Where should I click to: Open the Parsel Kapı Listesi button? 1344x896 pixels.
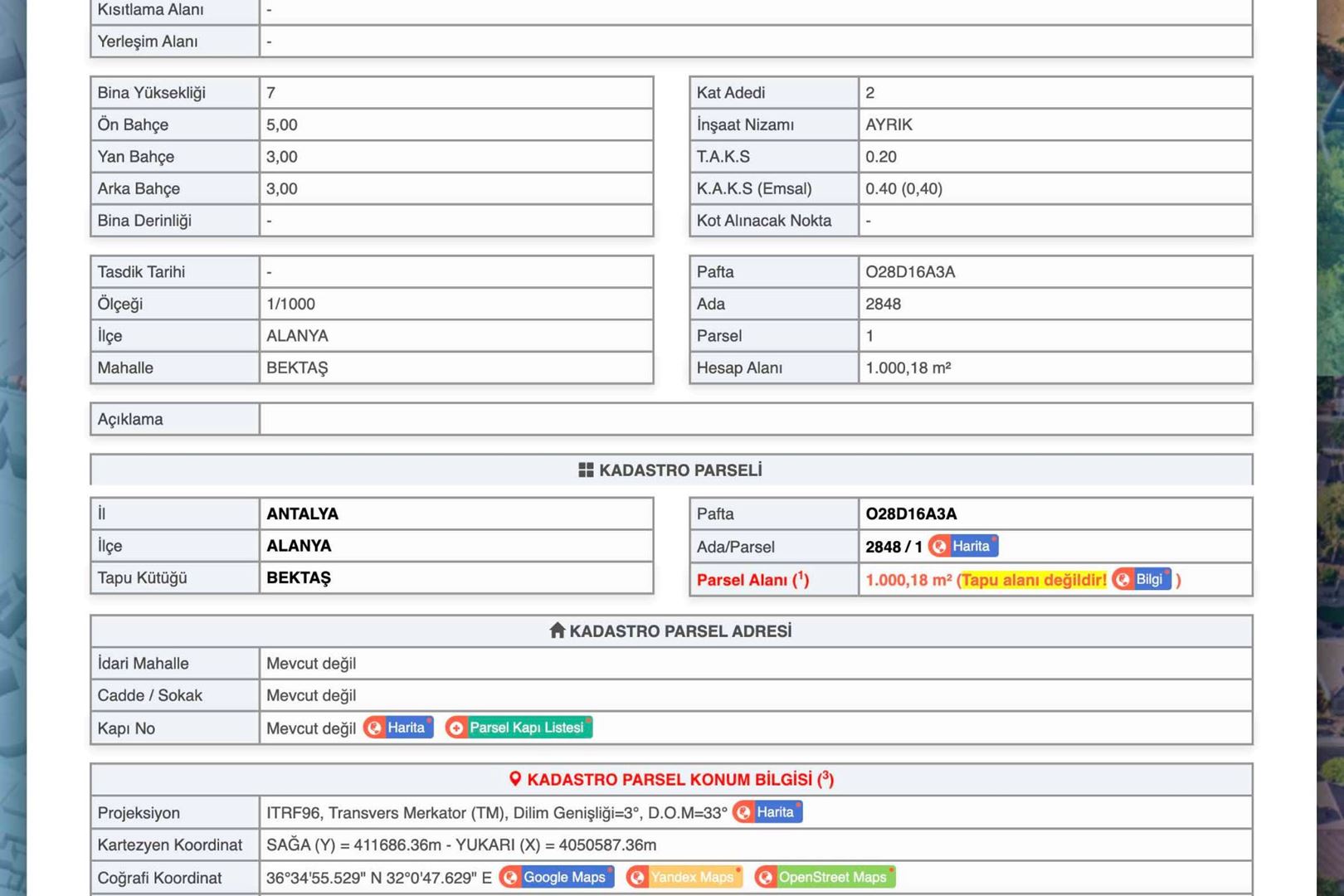point(519,728)
